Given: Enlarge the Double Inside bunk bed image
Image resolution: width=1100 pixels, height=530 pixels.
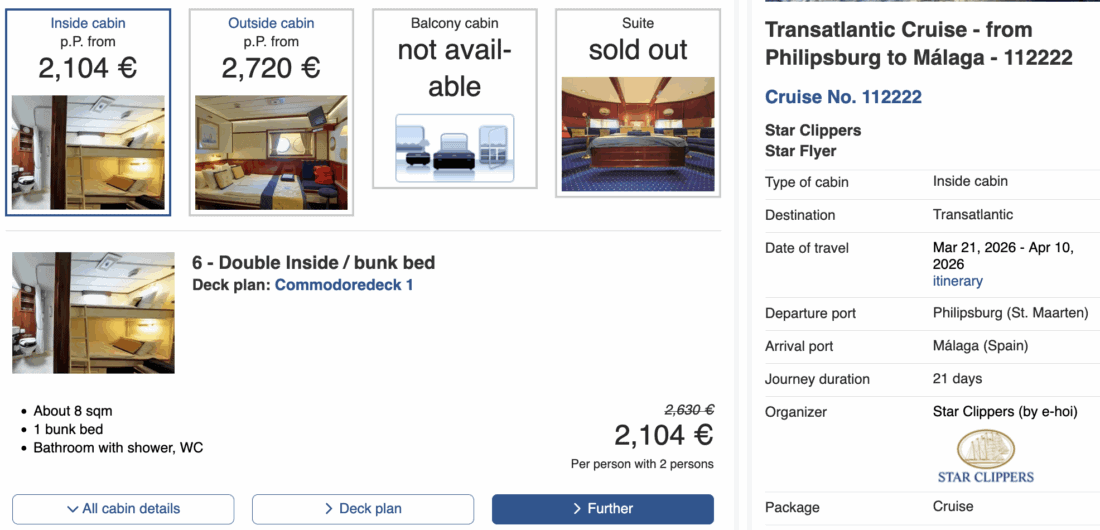Looking at the screenshot, I should coord(93,313).
